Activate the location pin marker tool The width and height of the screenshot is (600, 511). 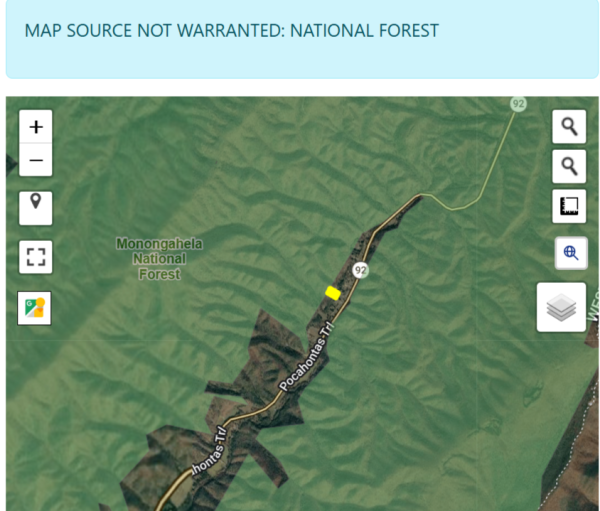coord(36,208)
